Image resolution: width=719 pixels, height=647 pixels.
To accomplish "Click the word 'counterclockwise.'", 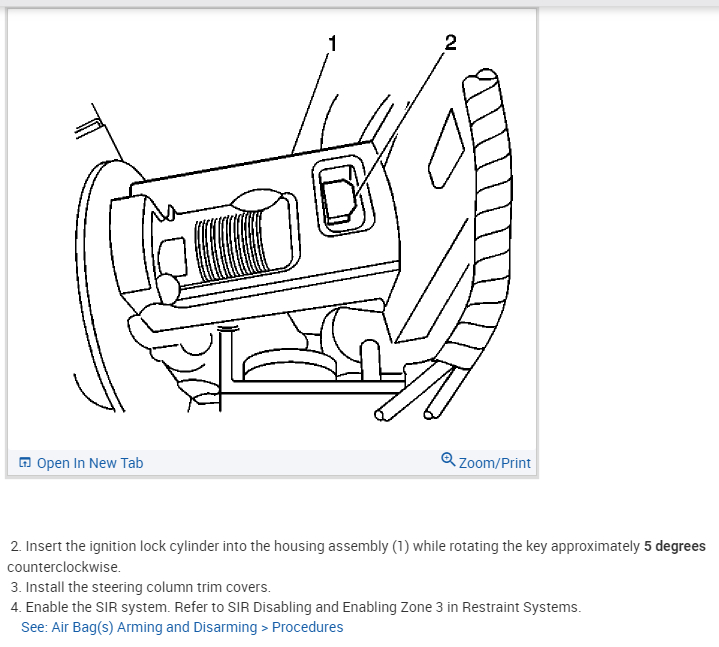I will (64, 567).
